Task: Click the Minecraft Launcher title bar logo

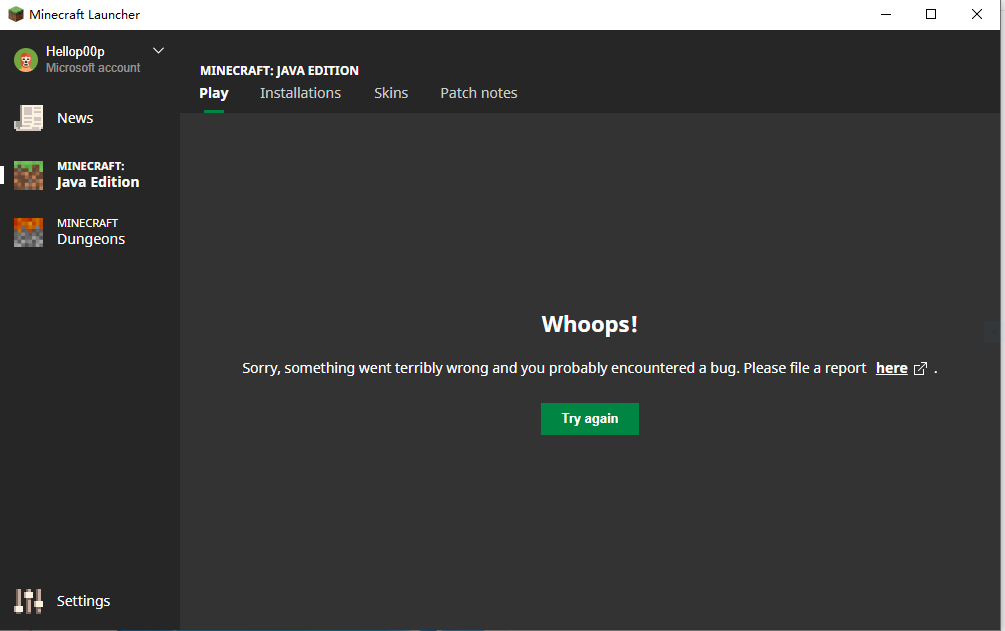Action: click(x=15, y=14)
